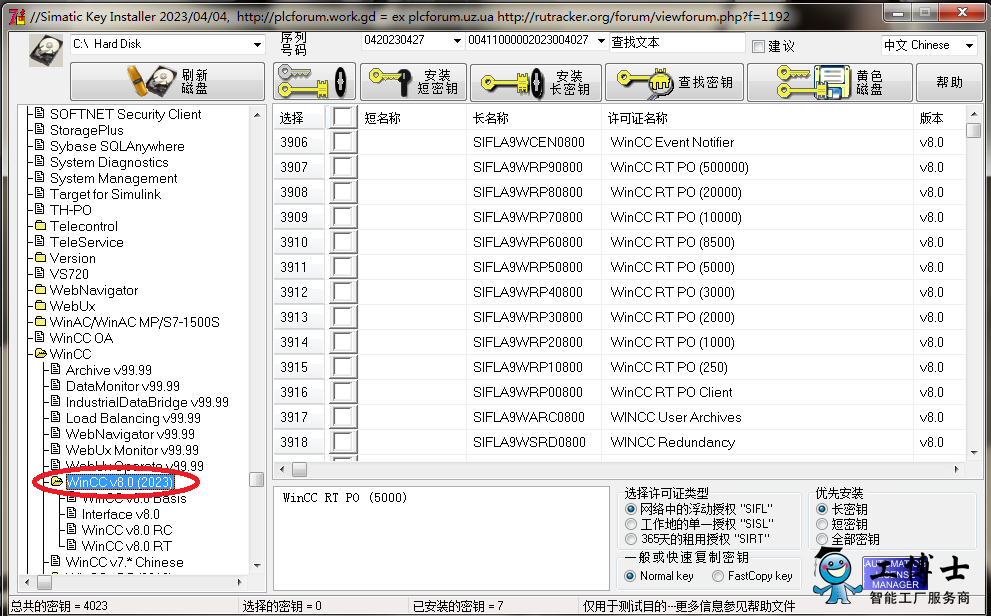
Task: Select WinCC v8.0 RT in tree
Action: (126, 546)
